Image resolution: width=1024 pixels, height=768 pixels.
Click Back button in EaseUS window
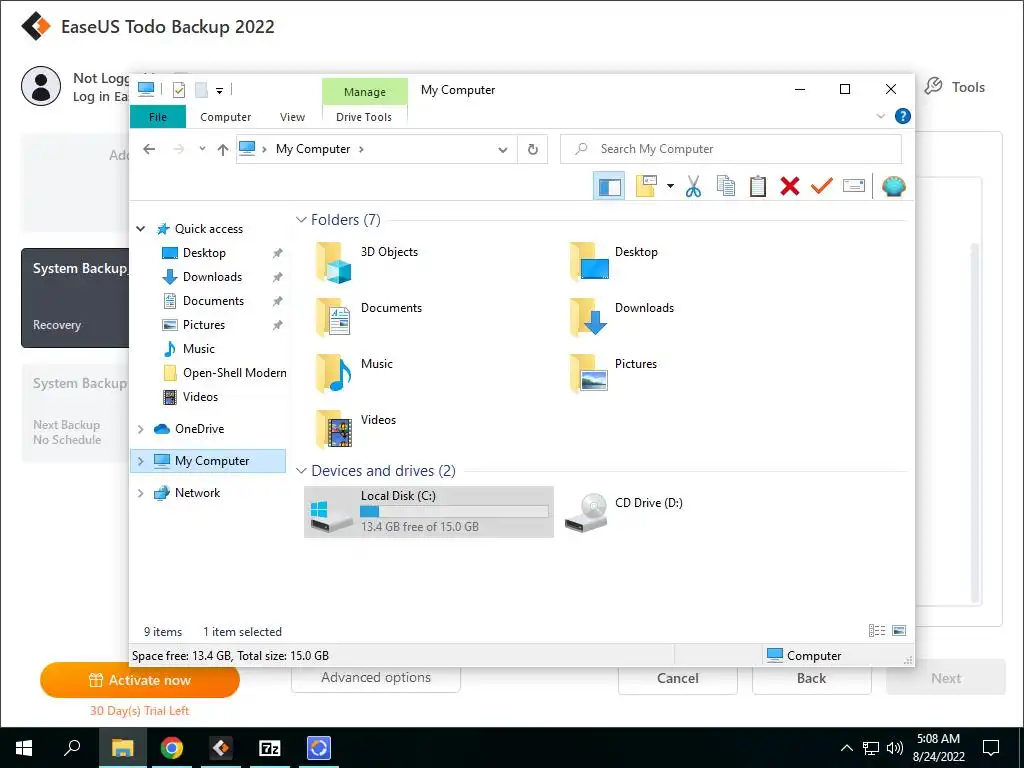(x=812, y=680)
